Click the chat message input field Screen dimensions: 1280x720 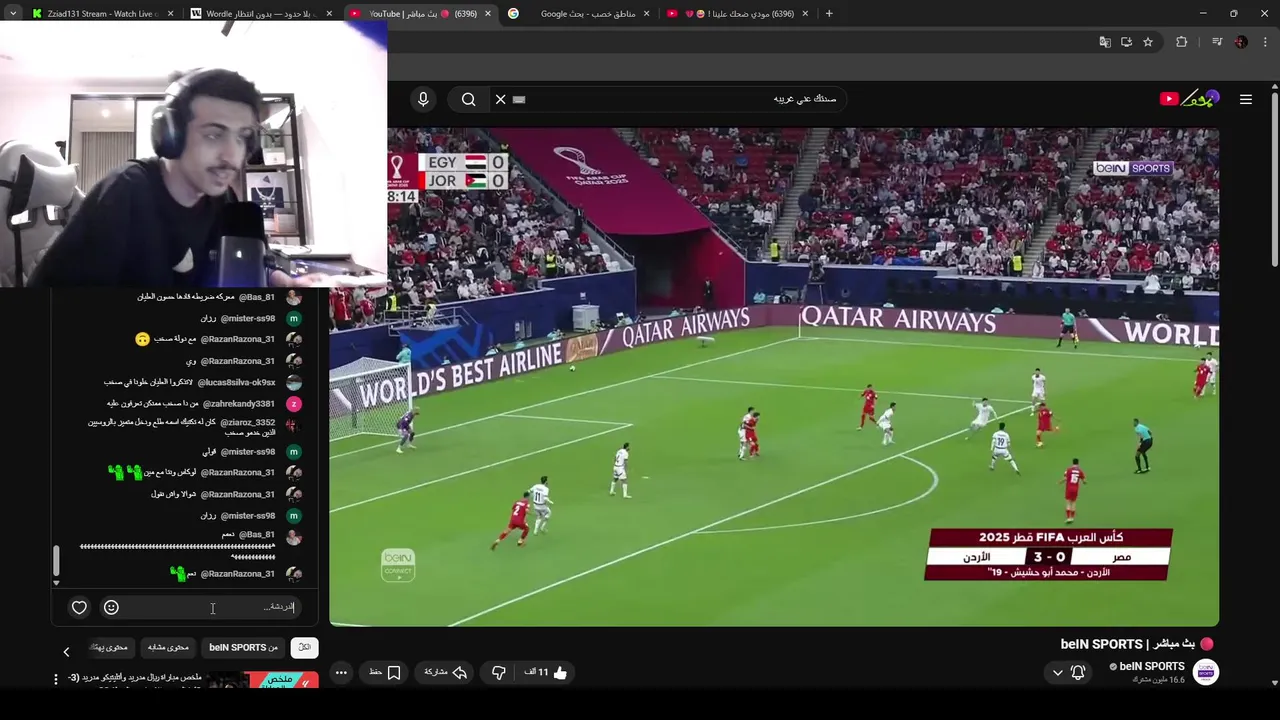click(212, 607)
